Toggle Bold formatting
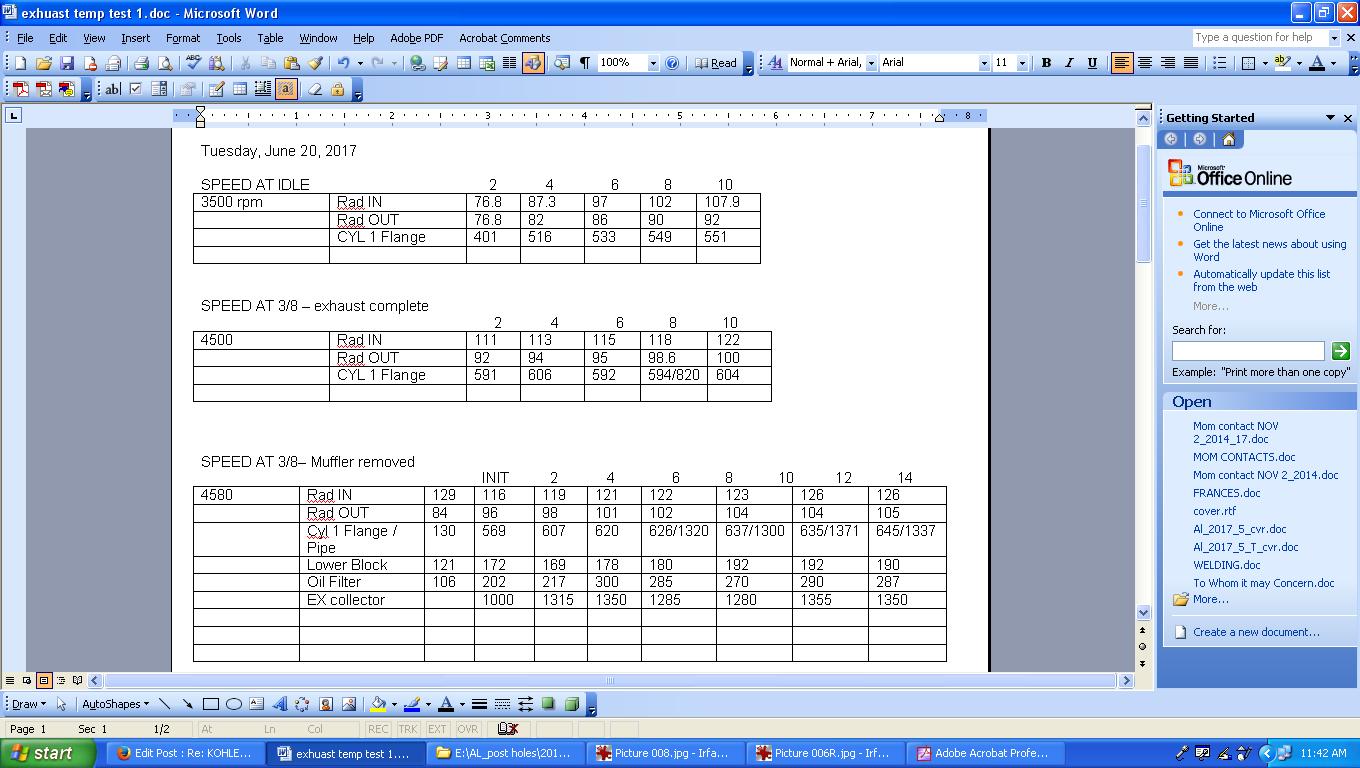Viewport: 1360px width, 768px height. pos(1046,63)
